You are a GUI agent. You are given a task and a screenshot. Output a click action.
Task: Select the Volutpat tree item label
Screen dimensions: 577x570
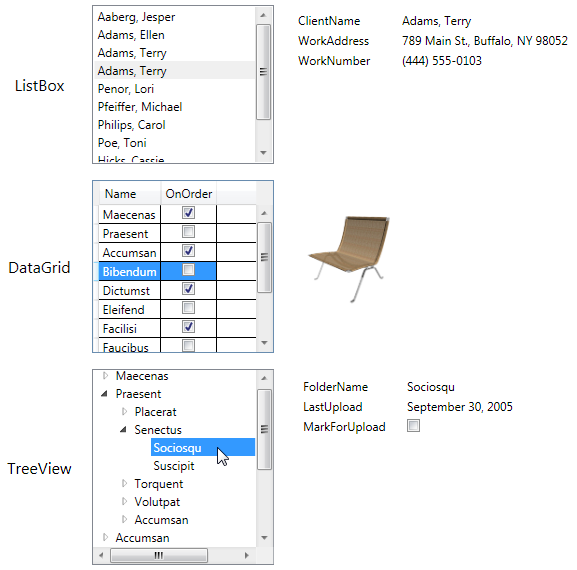point(157,502)
